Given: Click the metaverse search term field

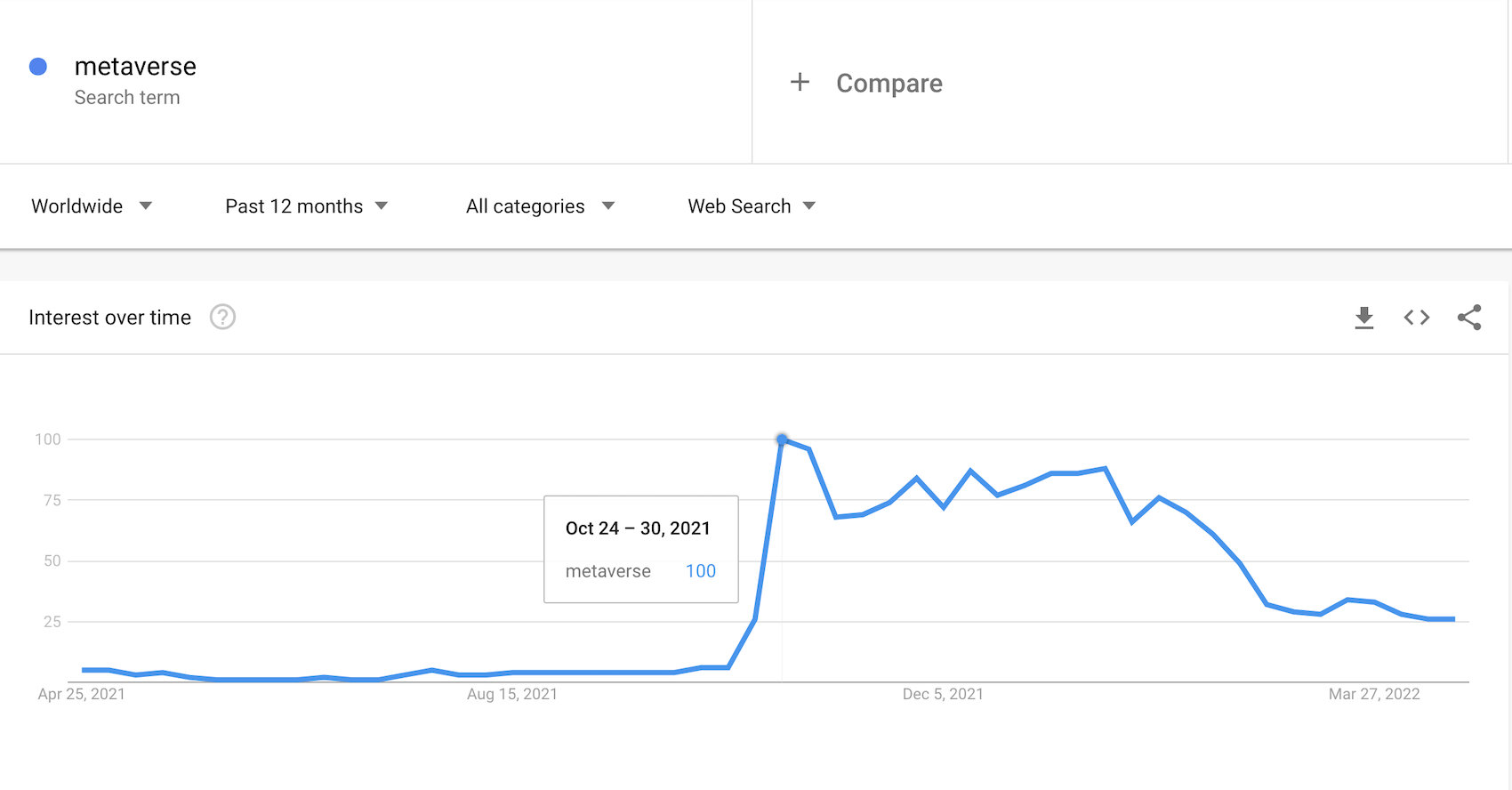Looking at the screenshot, I should coord(135,67).
